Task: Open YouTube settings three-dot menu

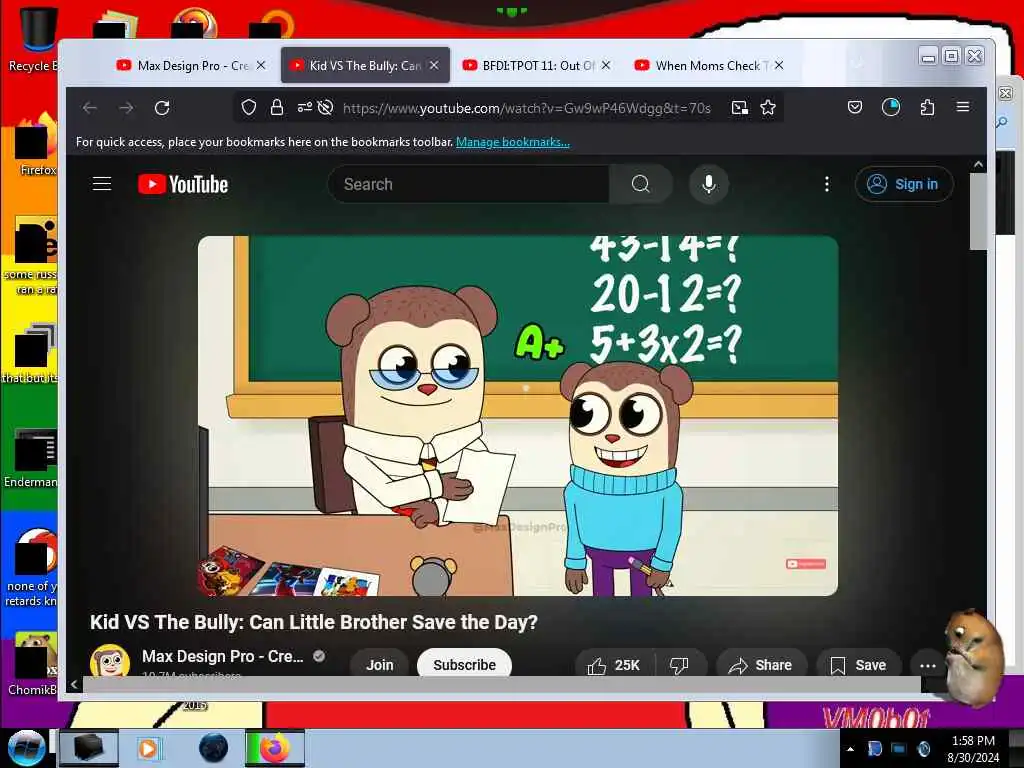Action: [827, 184]
